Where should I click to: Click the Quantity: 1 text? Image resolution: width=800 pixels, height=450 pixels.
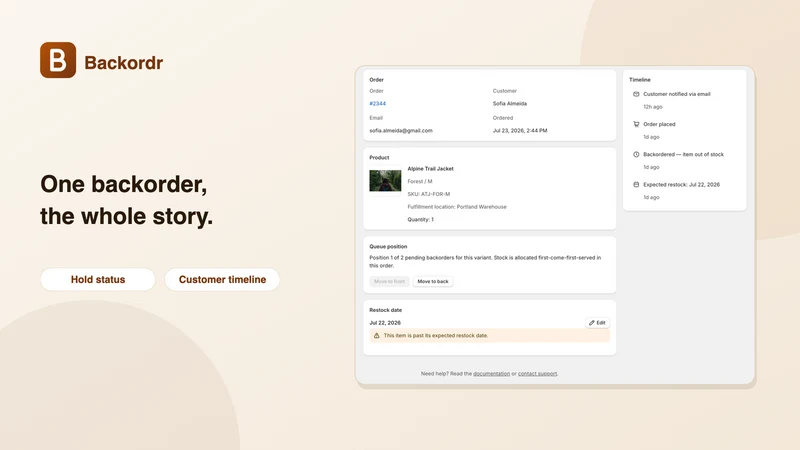(420, 219)
